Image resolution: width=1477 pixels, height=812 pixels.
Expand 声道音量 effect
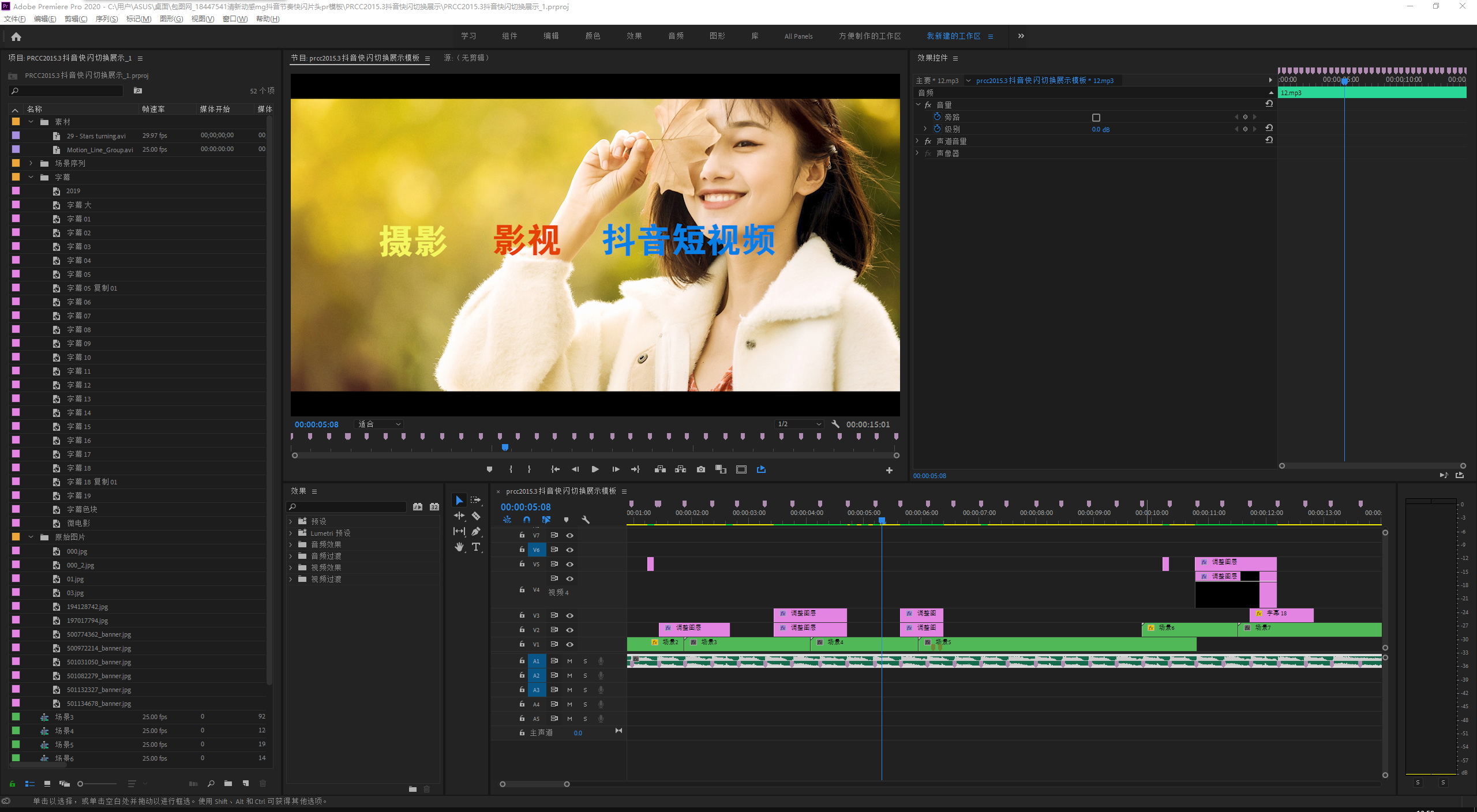[x=917, y=141]
